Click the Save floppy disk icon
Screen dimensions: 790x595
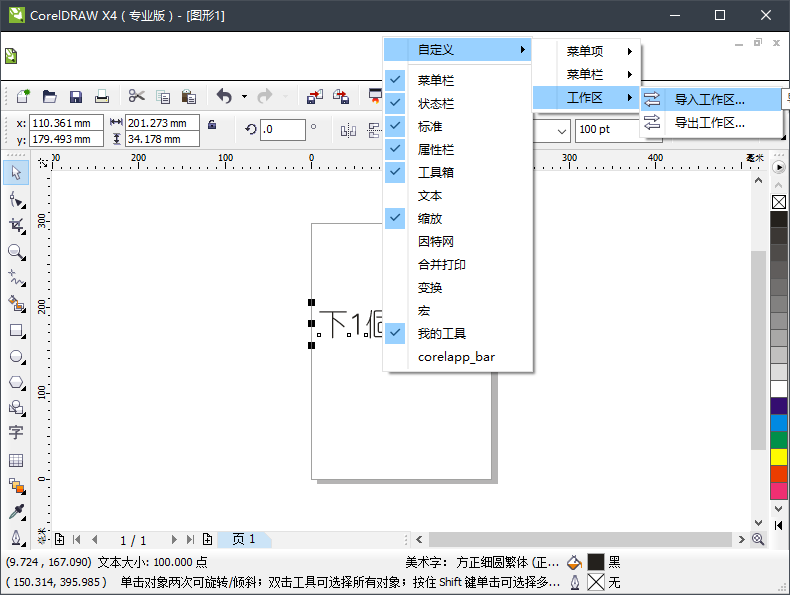[x=76, y=97]
